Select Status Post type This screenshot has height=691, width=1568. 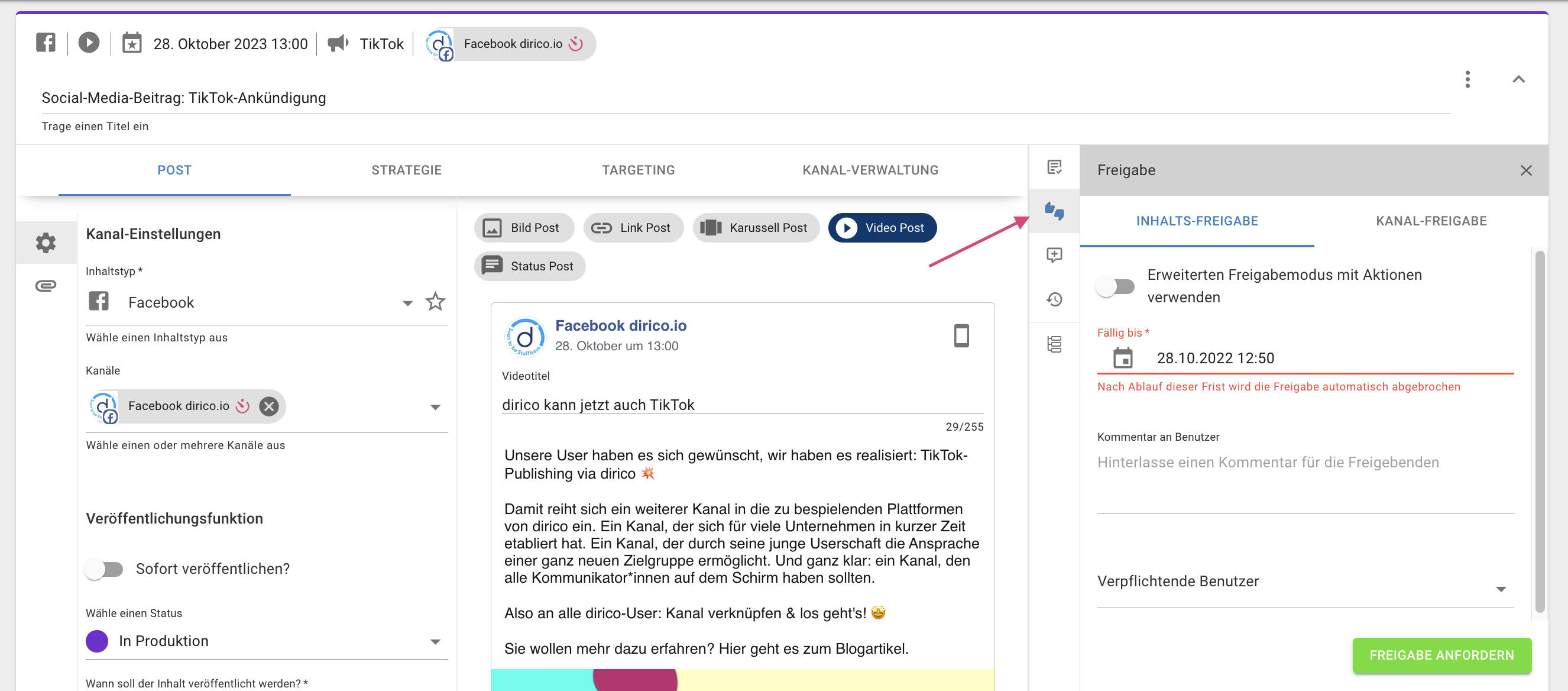click(530, 266)
